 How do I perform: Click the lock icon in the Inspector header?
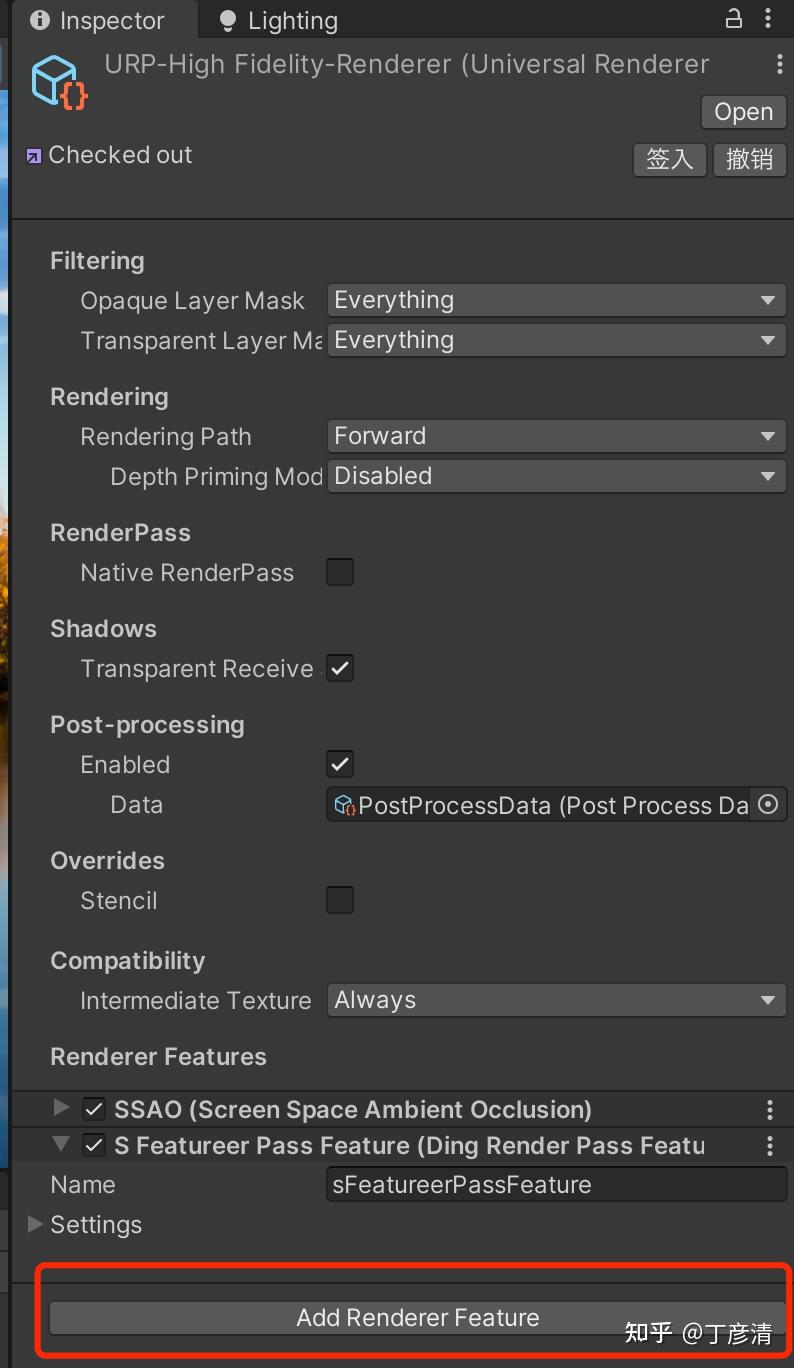733,18
